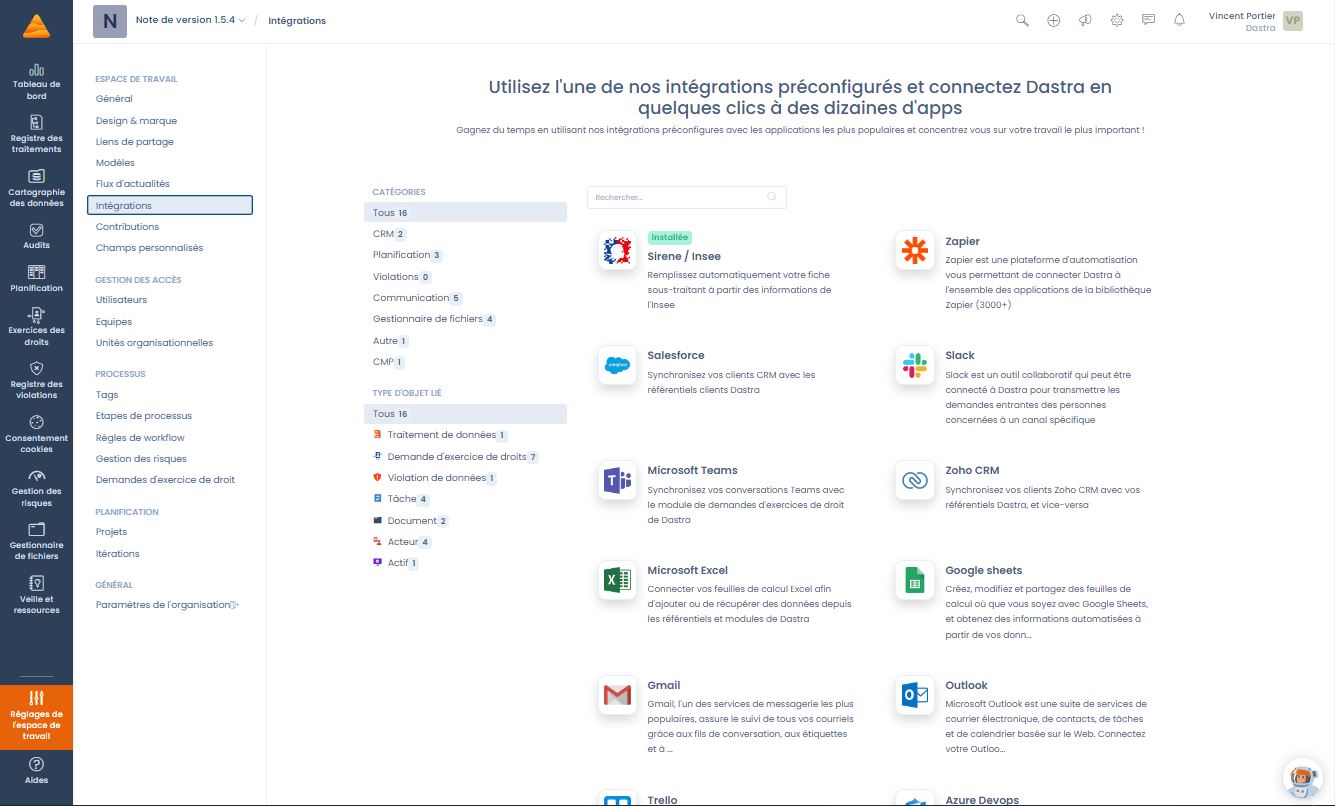The height and width of the screenshot is (806, 1335).
Task: Select Intégrations menu item
Action: pyautogui.click(x=170, y=205)
